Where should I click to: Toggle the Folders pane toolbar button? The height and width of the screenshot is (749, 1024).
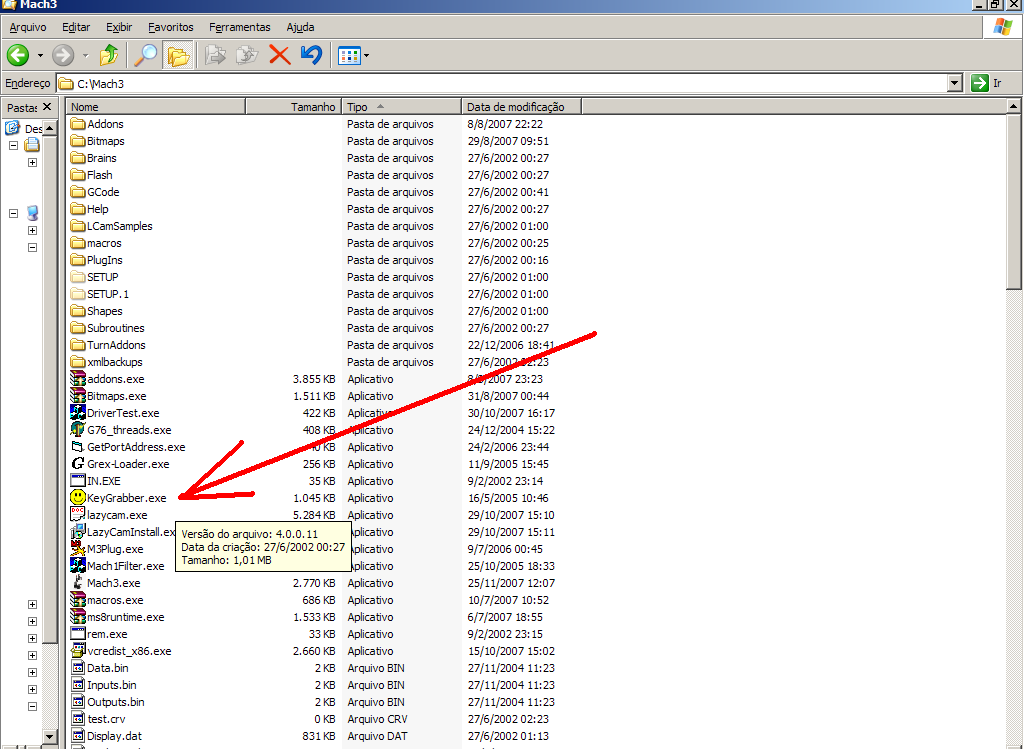pyautogui.click(x=178, y=56)
